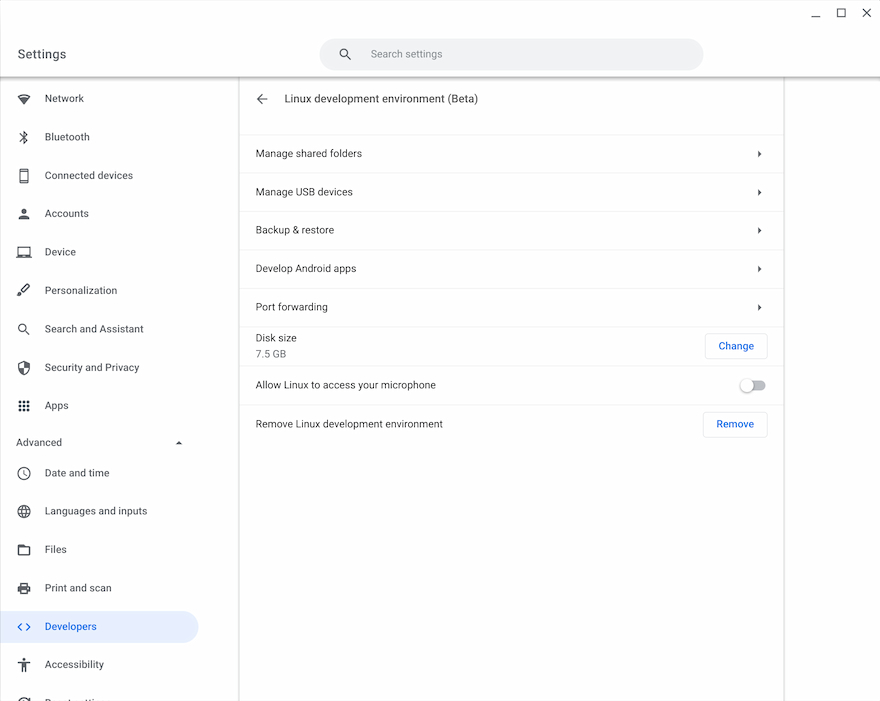Click the Languages and inputs globe icon
880x701 pixels.
pyautogui.click(x=24, y=511)
